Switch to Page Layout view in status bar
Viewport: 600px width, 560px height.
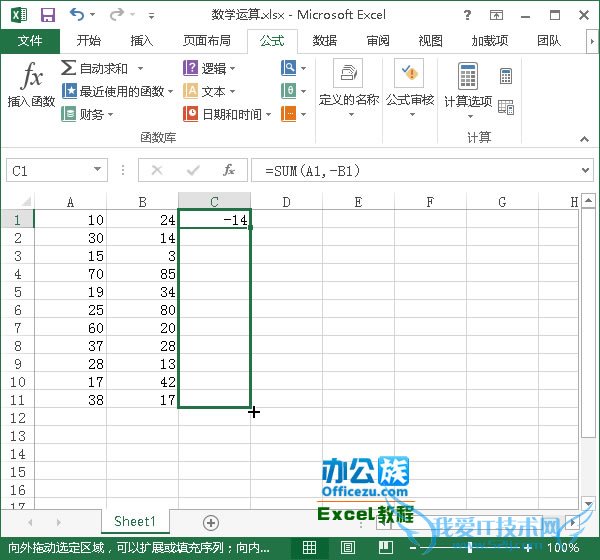click(x=347, y=548)
